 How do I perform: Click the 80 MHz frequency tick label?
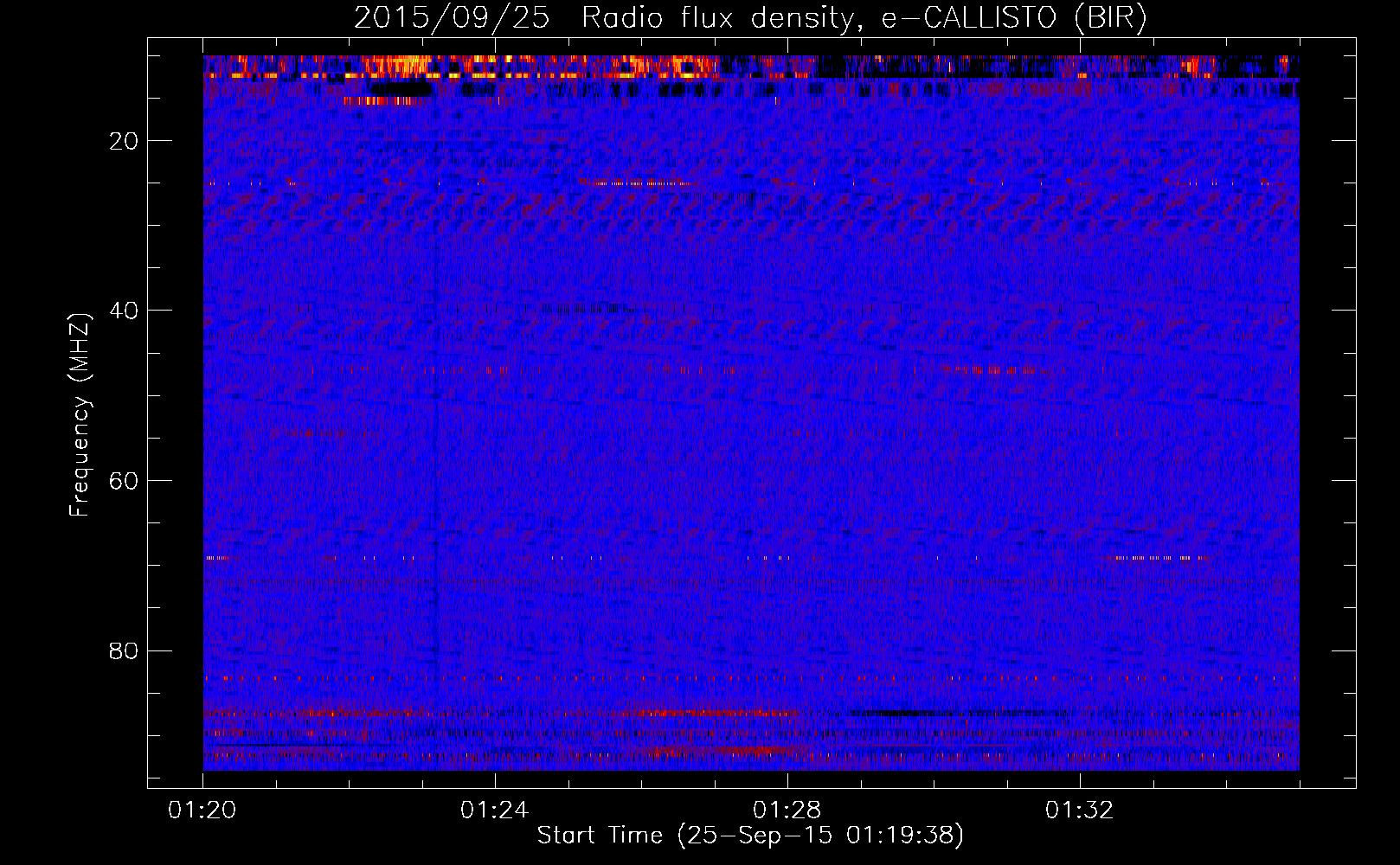125,650
